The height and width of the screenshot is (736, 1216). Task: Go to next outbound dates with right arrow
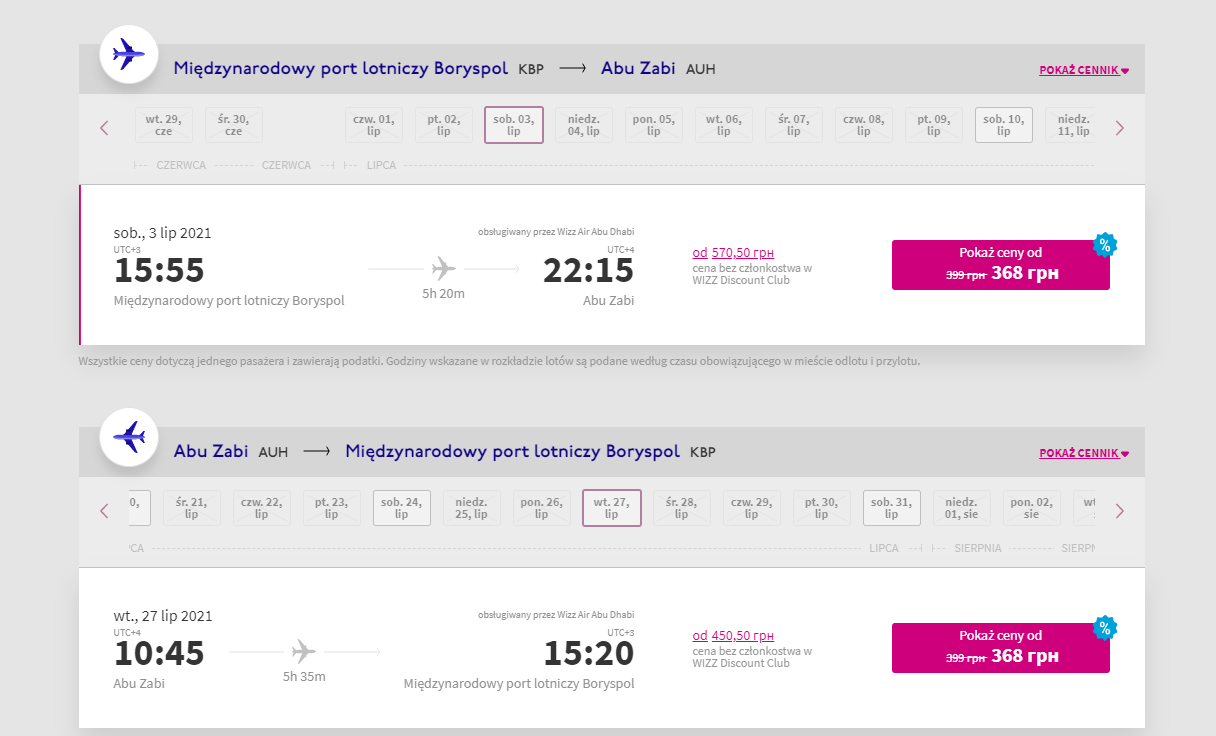(x=1119, y=127)
